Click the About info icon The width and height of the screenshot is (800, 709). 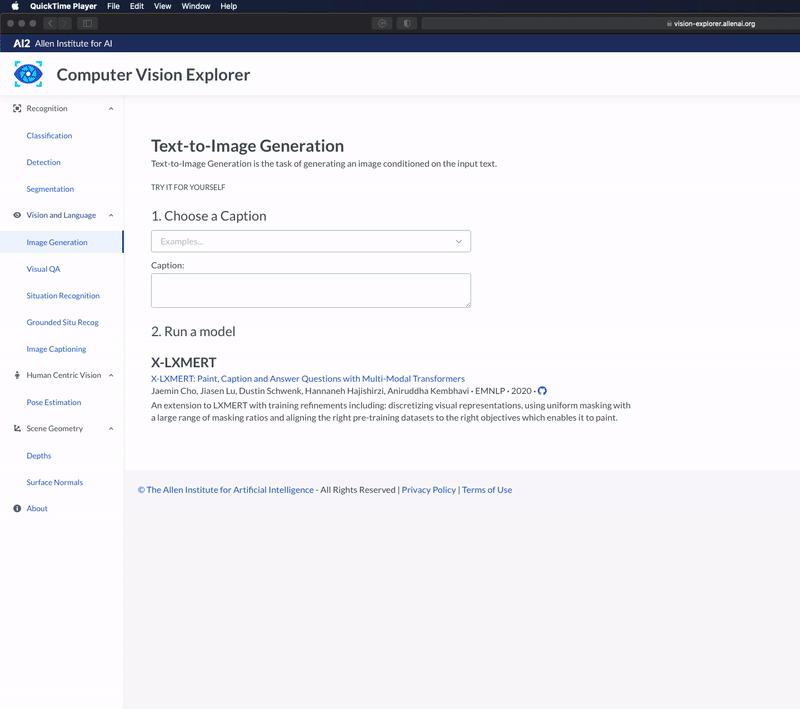(17, 509)
